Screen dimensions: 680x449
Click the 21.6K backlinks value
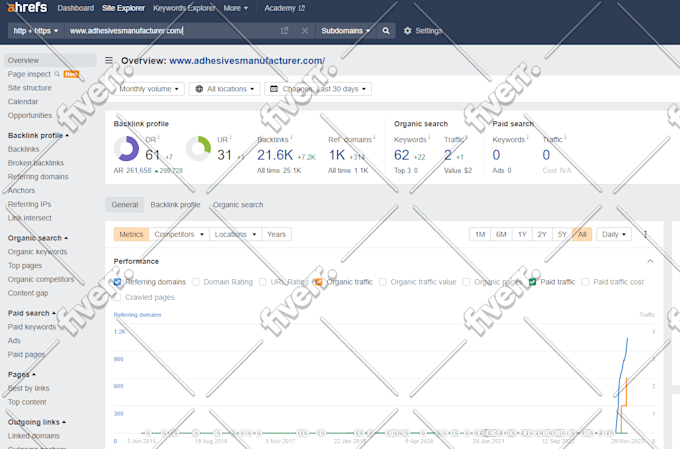pos(275,155)
